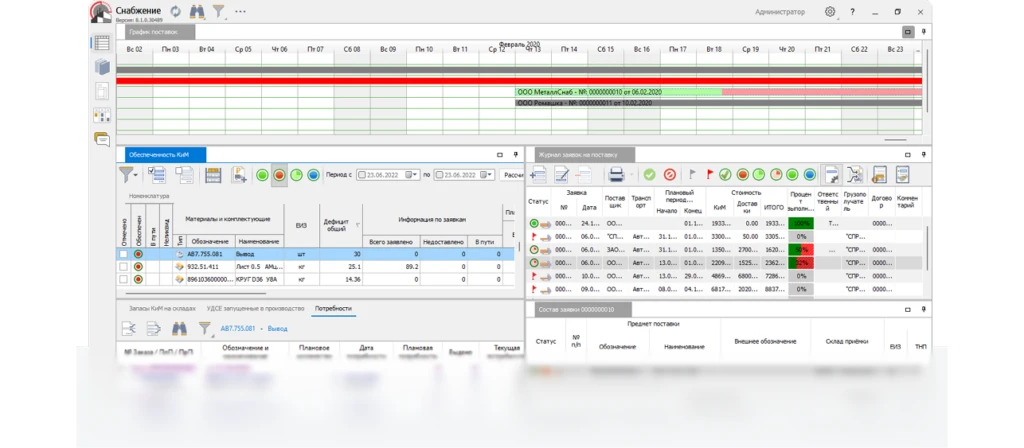The width and height of the screenshot is (1024, 448).
Task: Switch to the Потребности tab
Action: pos(332,309)
